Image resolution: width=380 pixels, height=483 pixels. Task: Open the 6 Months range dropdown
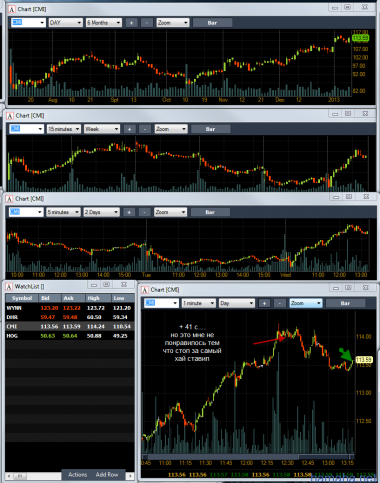(x=104, y=23)
